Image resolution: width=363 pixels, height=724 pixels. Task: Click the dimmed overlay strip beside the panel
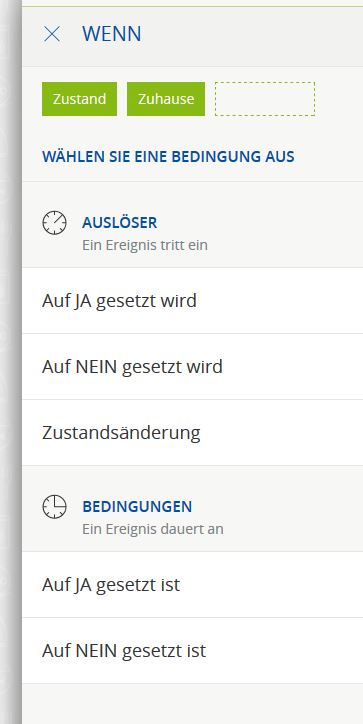pos(11,362)
